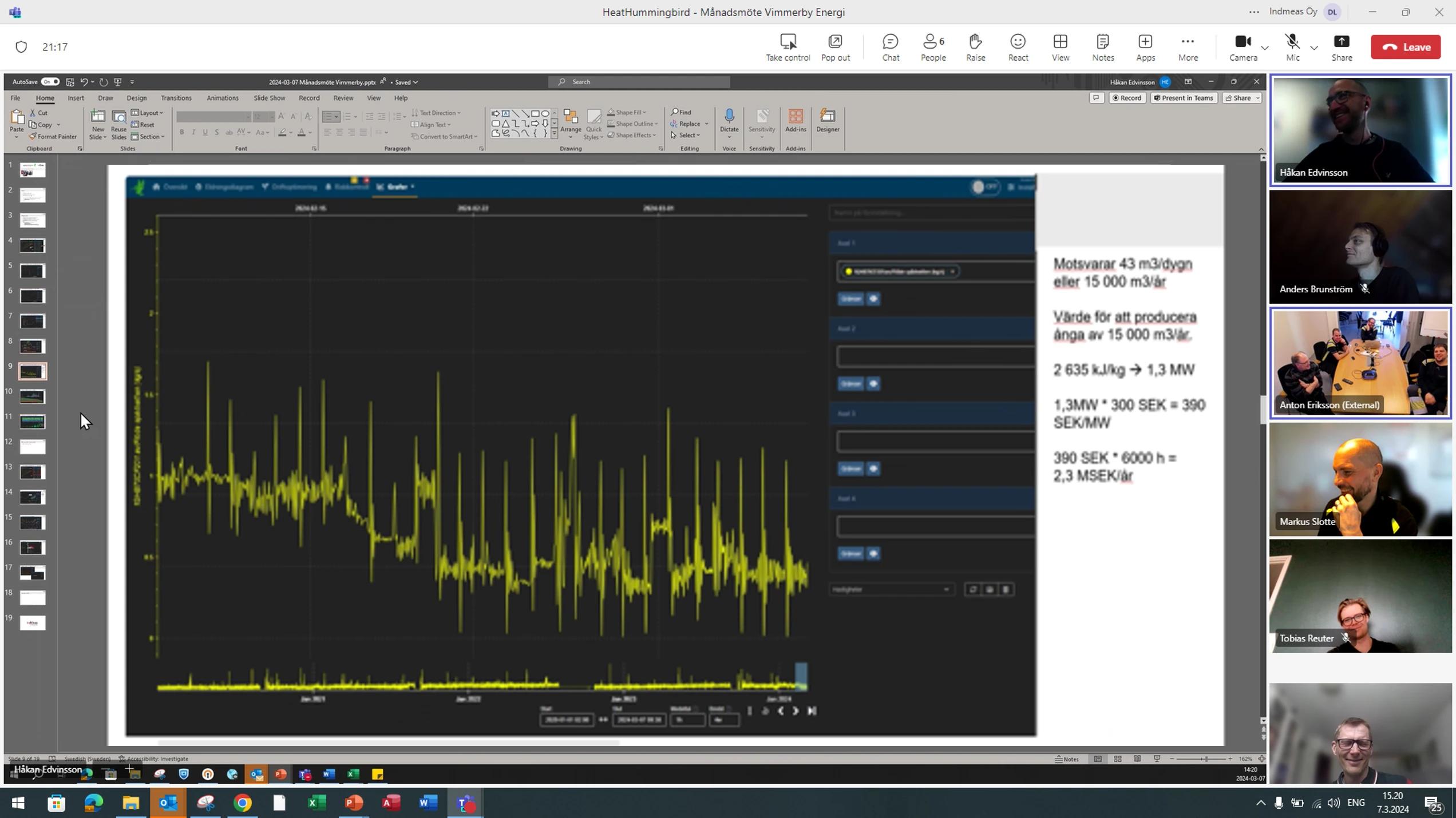Open Teams from Windows taskbar
Viewport: 1456px width, 818px height.
[x=465, y=803]
